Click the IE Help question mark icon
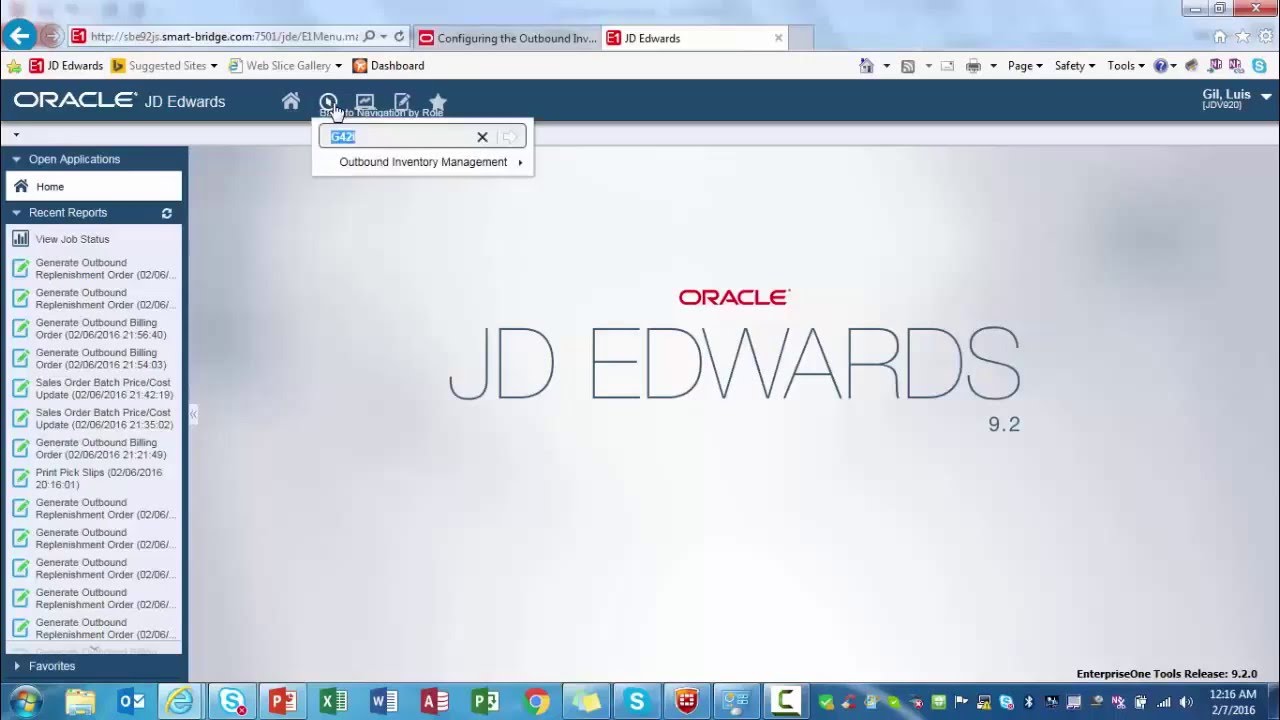The height and width of the screenshot is (720, 1280). pos(1160,66)
